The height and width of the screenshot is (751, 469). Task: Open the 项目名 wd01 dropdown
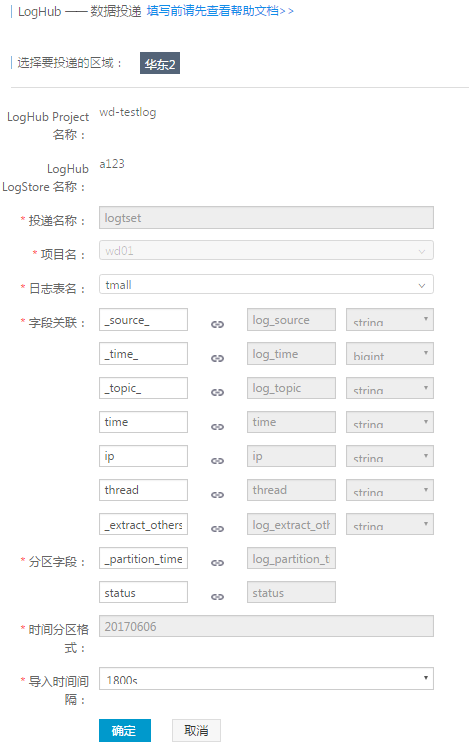click(x=266, y=250)
